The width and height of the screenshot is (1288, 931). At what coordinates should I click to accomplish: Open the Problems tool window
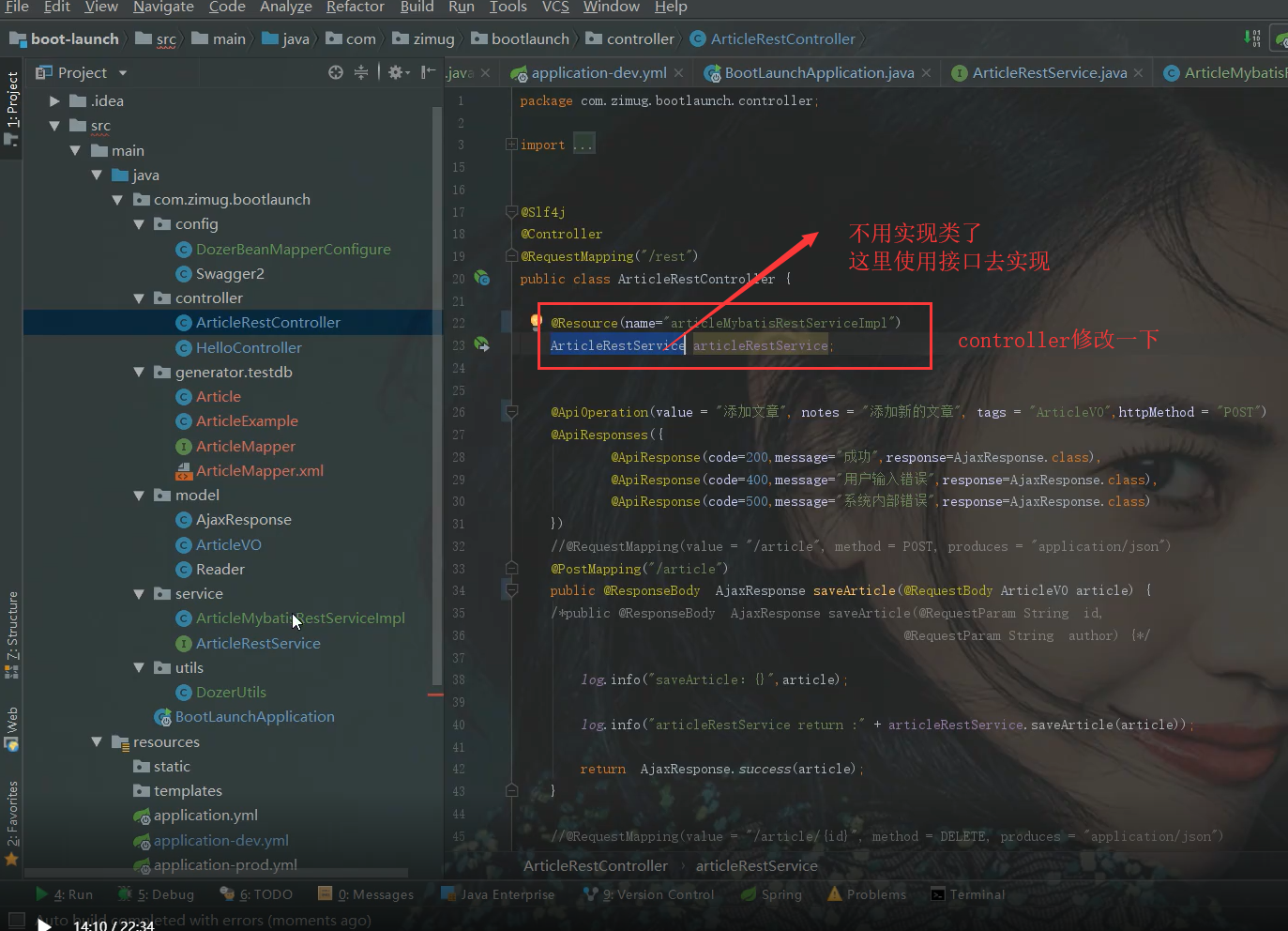coord(867,894)
